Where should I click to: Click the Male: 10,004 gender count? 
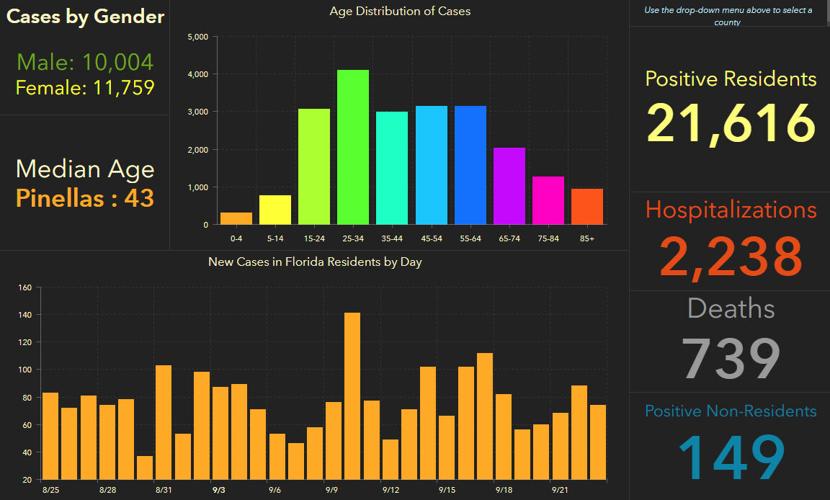click(85, 63)
